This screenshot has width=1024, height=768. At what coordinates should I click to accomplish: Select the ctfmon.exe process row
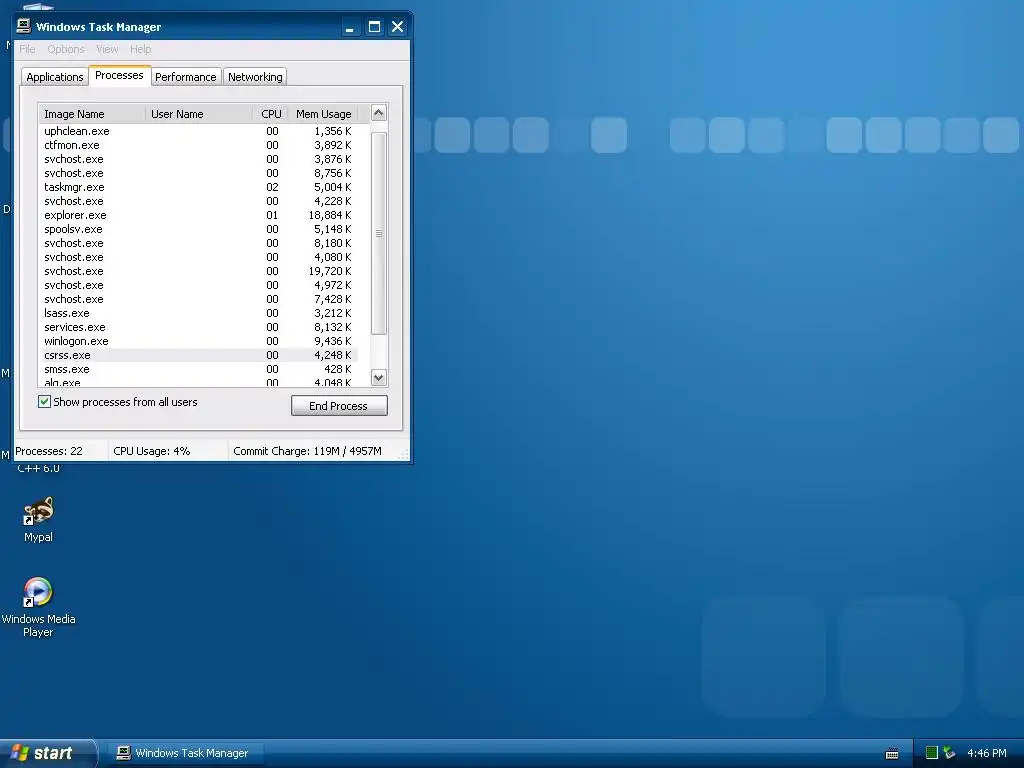(198, 145)
